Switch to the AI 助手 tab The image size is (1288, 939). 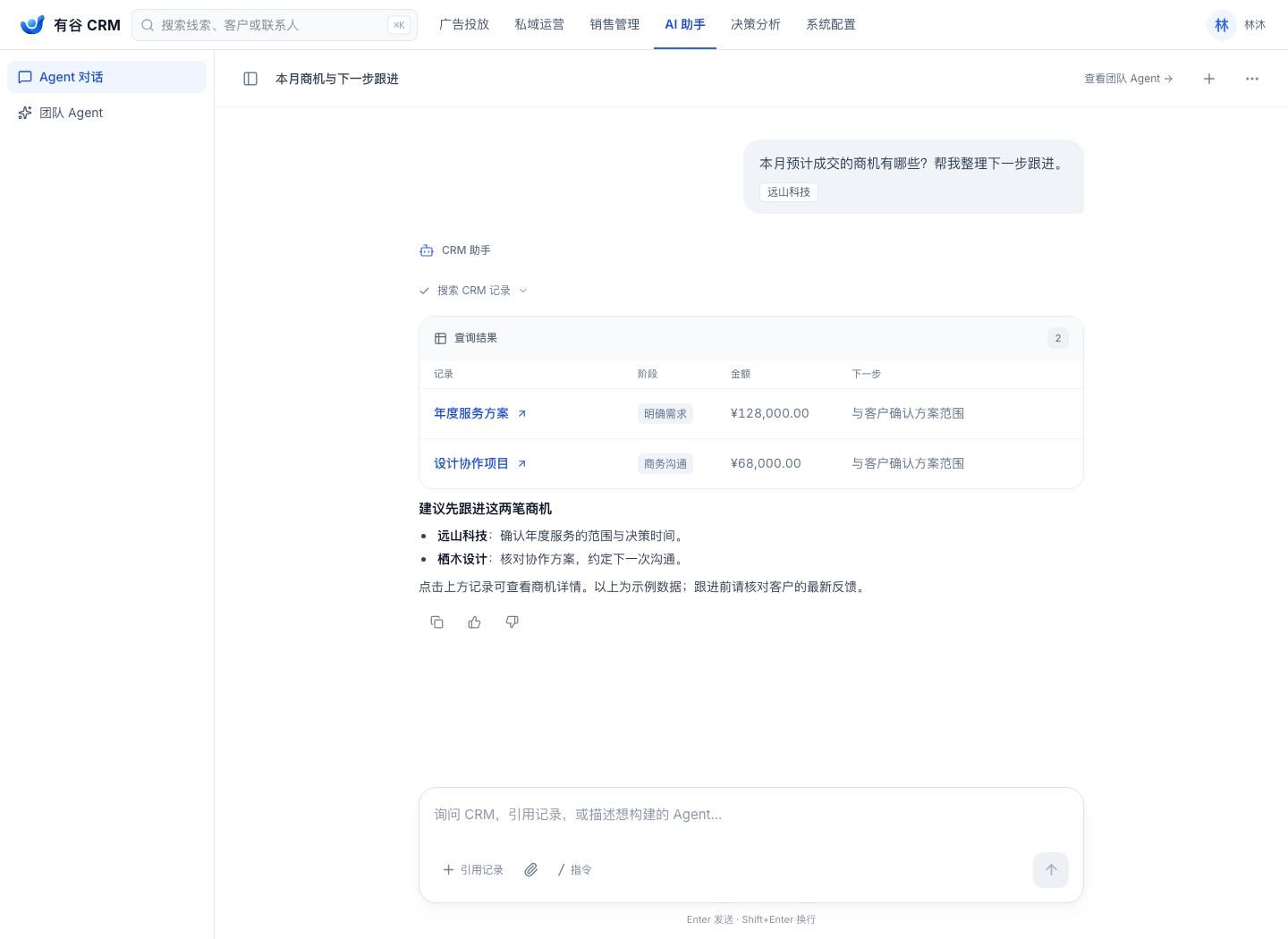(685, 25)
